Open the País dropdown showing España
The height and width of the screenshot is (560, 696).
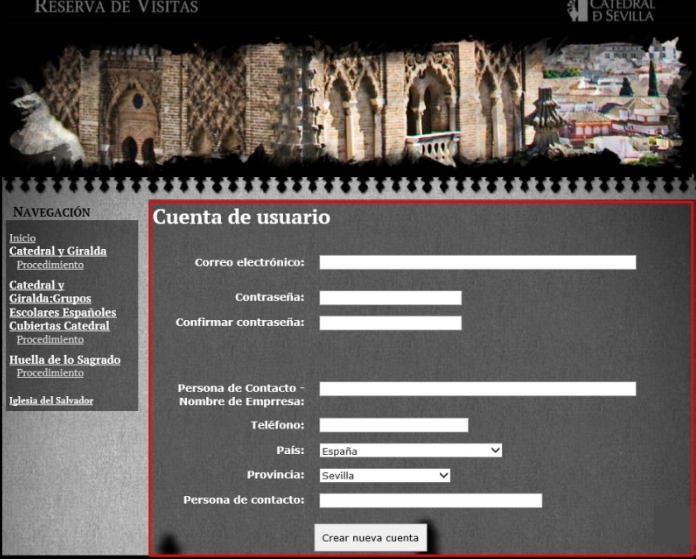pyautogui.click(x=411, y=450)
